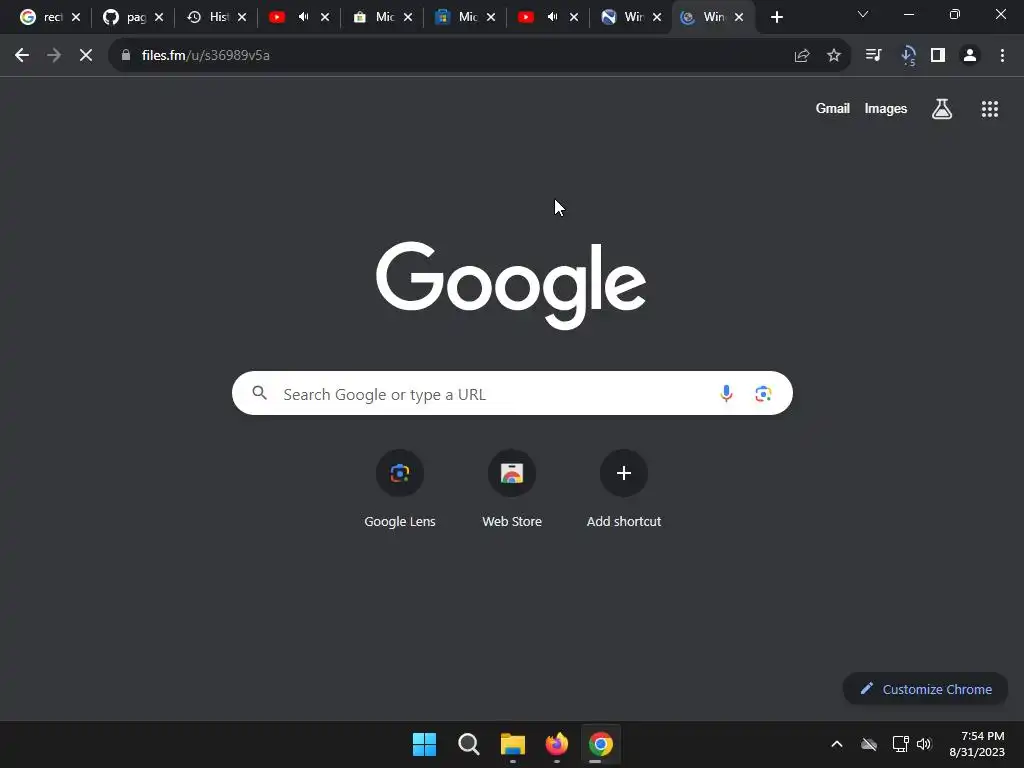Image resolution: width=1024 pixels, height=768 pixels.
Task: Open Google Images link
Action: point(886,108)
